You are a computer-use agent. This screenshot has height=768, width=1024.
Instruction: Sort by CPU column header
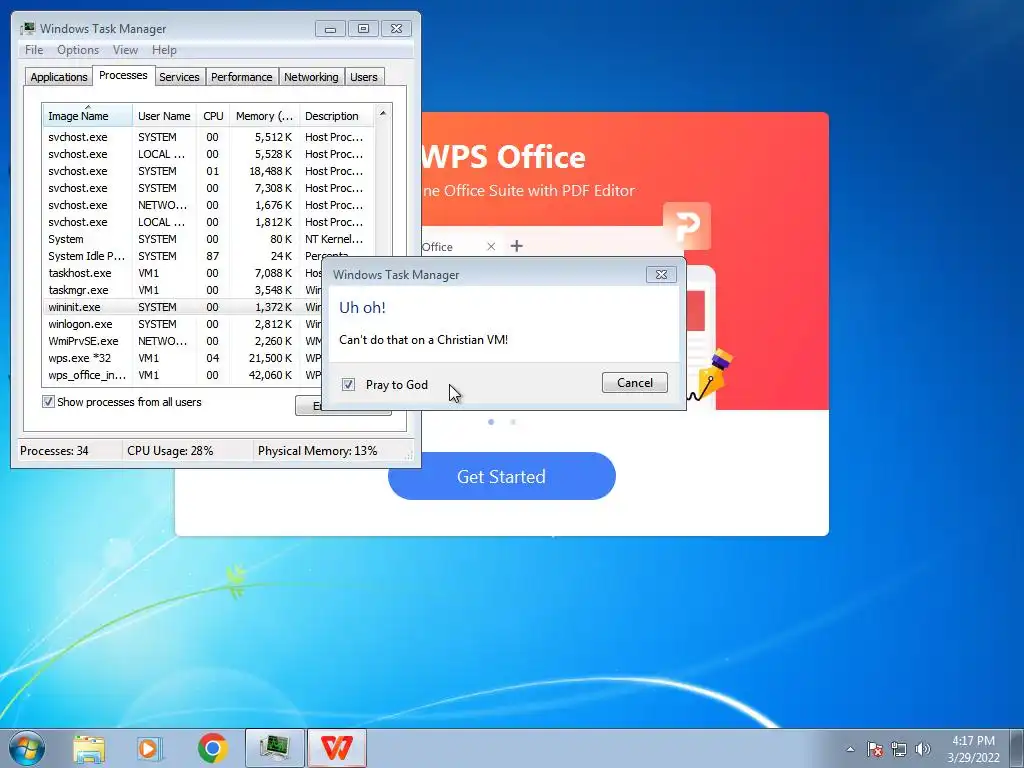213,116
